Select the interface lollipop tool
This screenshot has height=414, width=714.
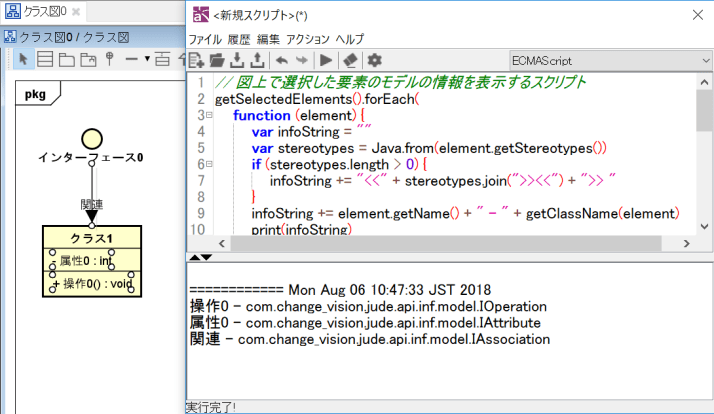[x=108, y=60]
